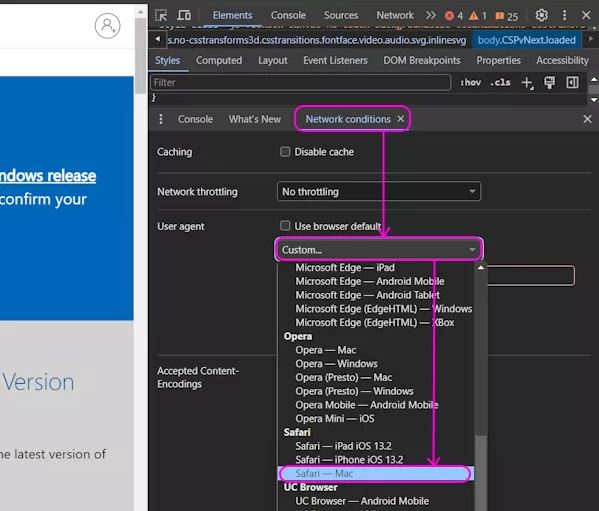Open the drawer three-dot menu
Screen dimensions: 599x511
161,119
